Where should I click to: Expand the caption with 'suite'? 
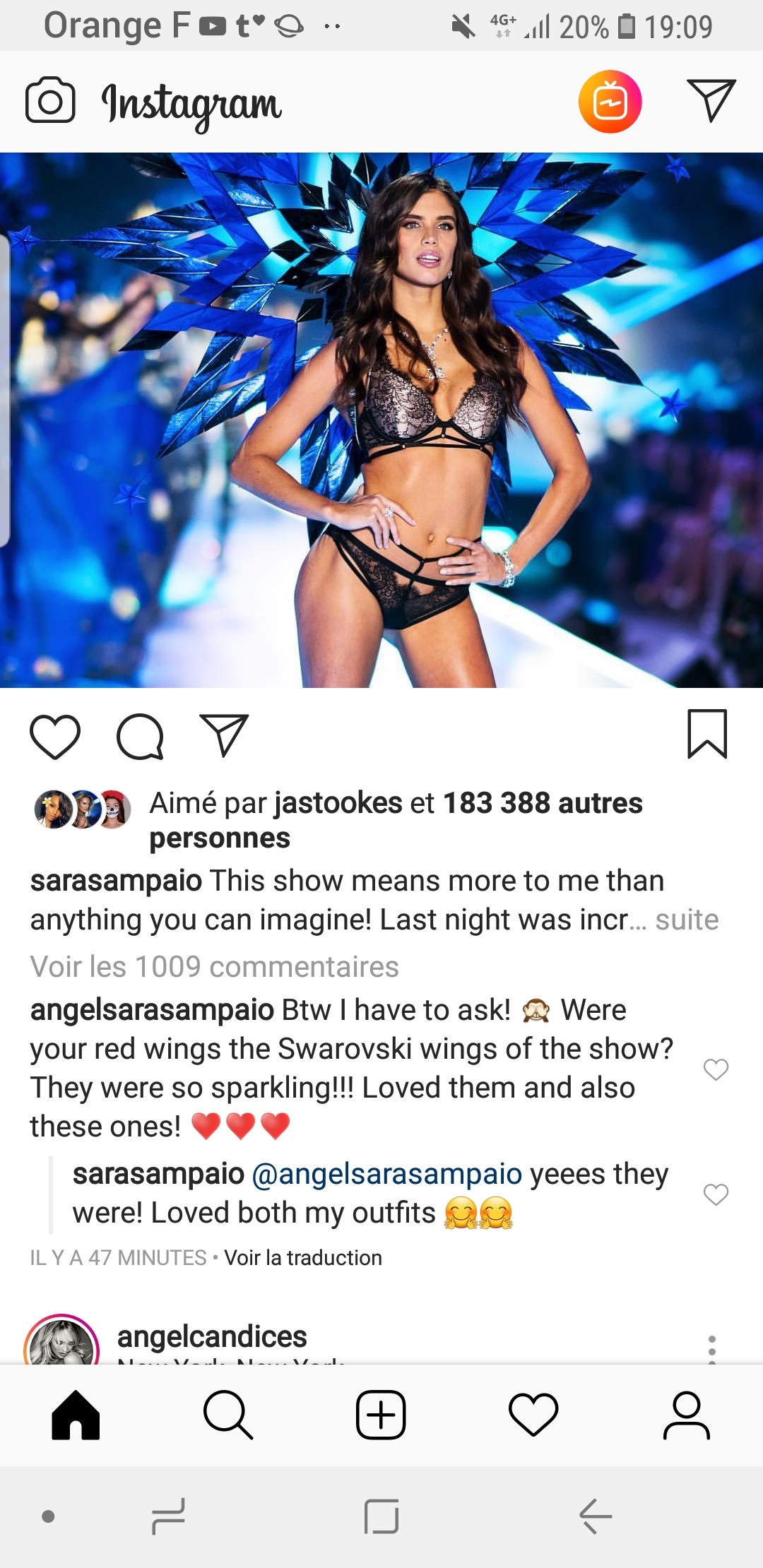click(687, 920)
